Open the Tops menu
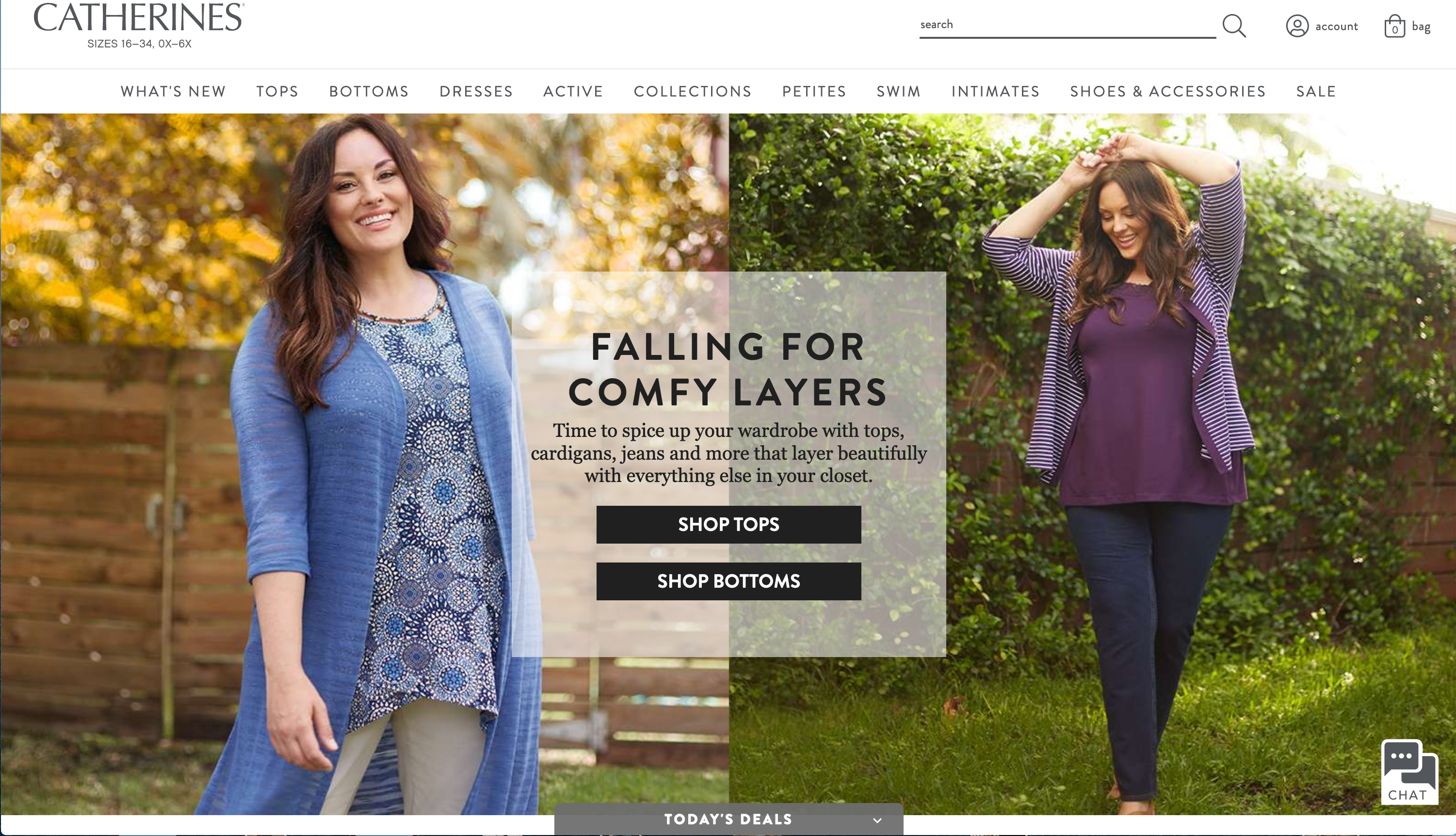This screenshot has width=1456, height=836. (277, 91)
